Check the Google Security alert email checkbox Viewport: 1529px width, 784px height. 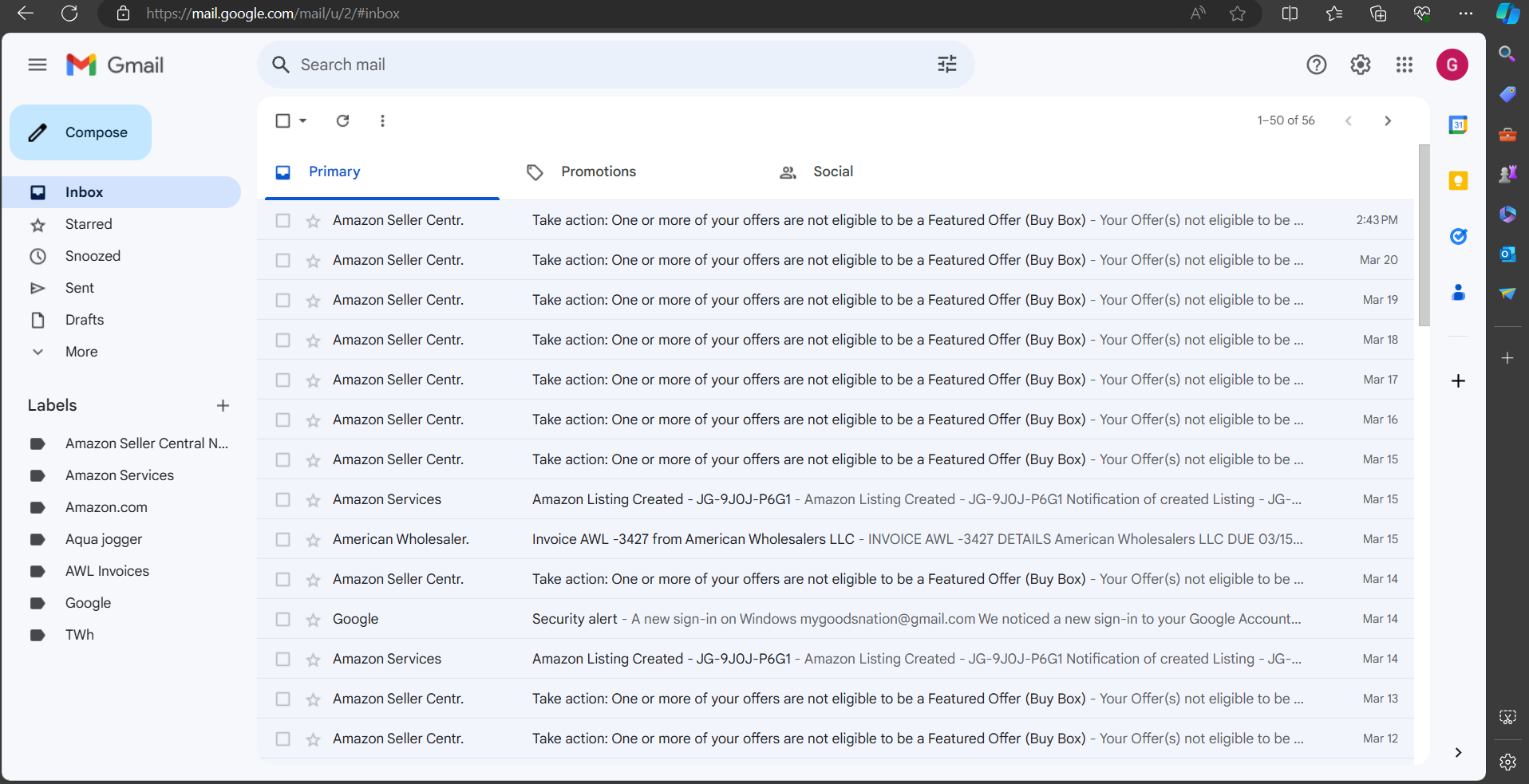(282, 619)
